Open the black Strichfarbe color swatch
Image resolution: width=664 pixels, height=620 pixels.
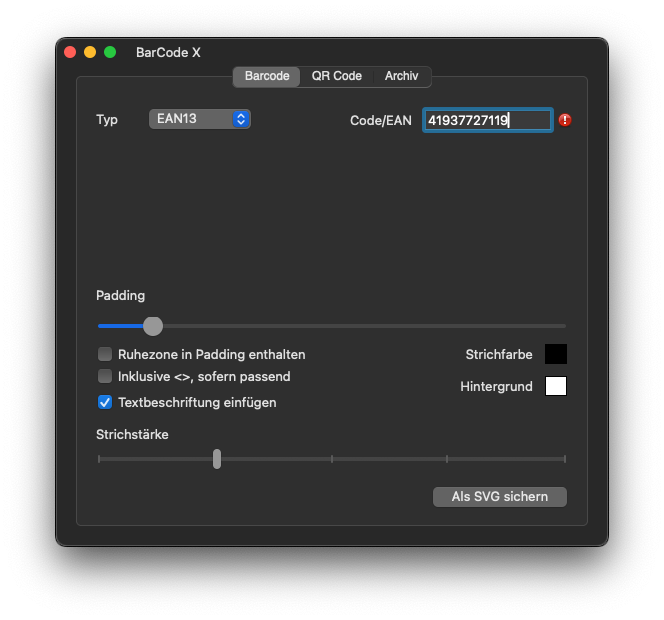click(x=556, y=354)
